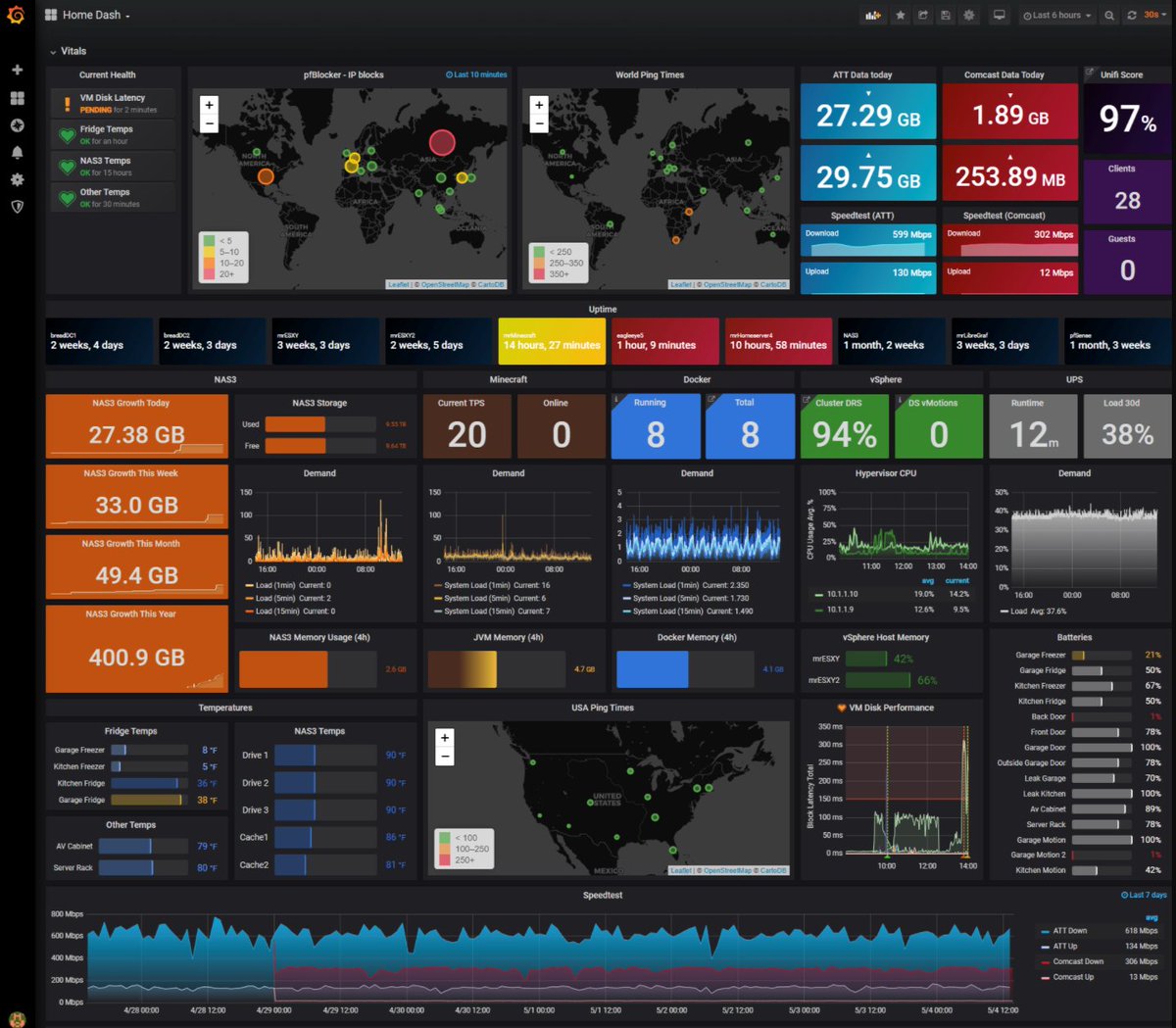Share the dashboard using the share icon
Viewport: 1176px width, 1028px height.
click(x=923, y=15)
